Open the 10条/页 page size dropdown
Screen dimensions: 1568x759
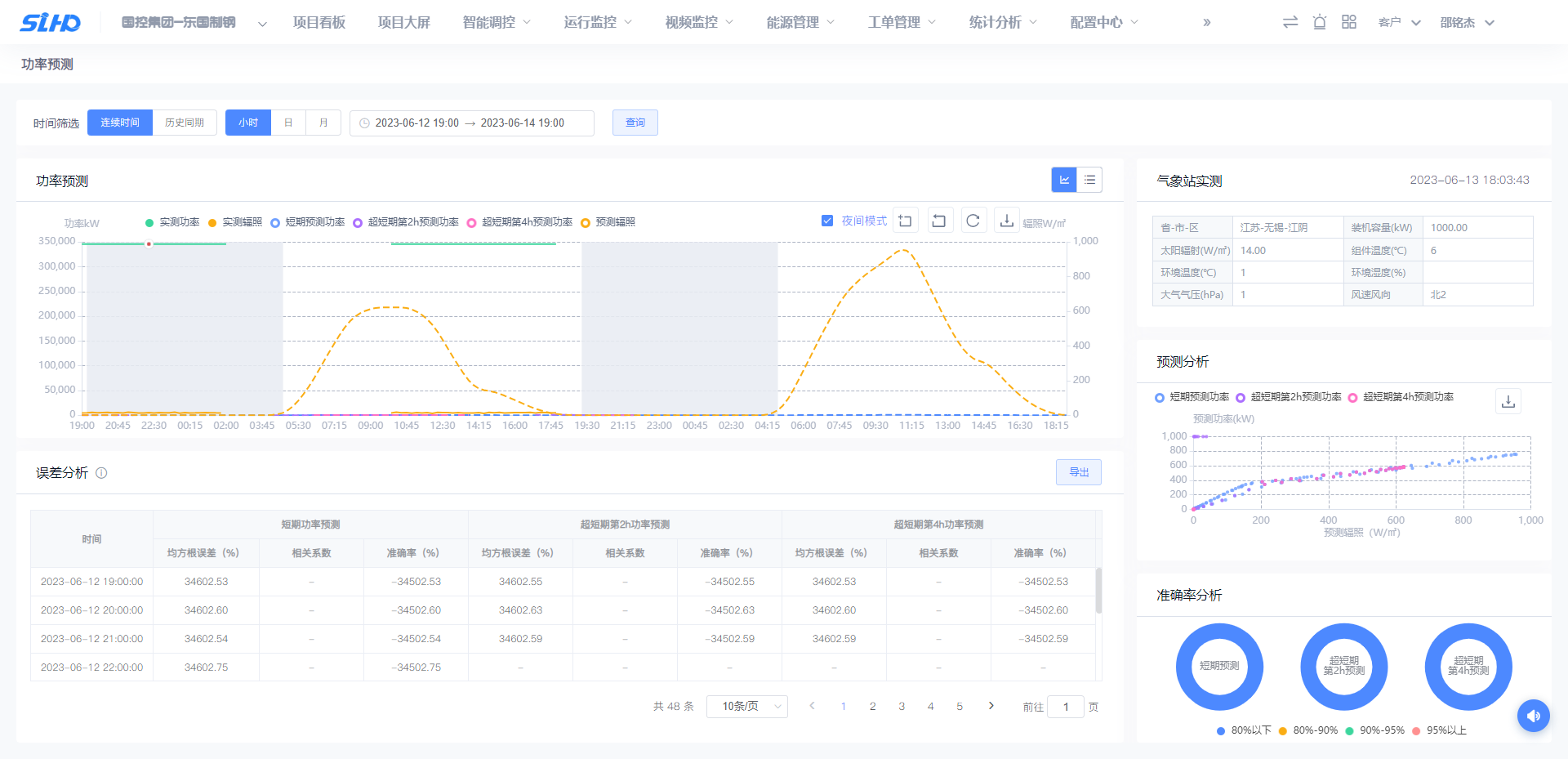pos(747,706)
